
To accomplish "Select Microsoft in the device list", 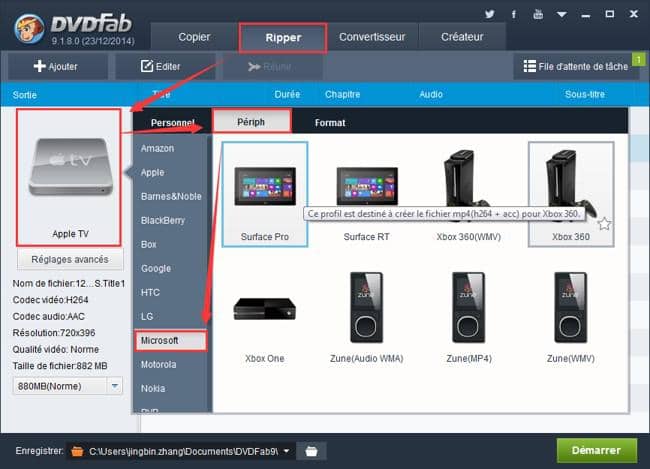I will point(171,340).
